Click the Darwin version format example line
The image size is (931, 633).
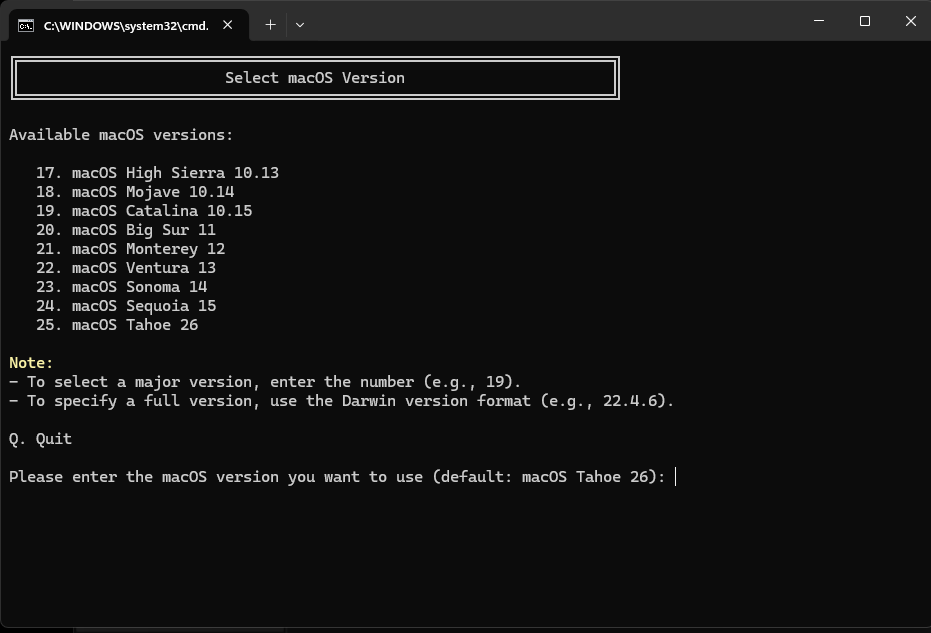tap(342, 401)
